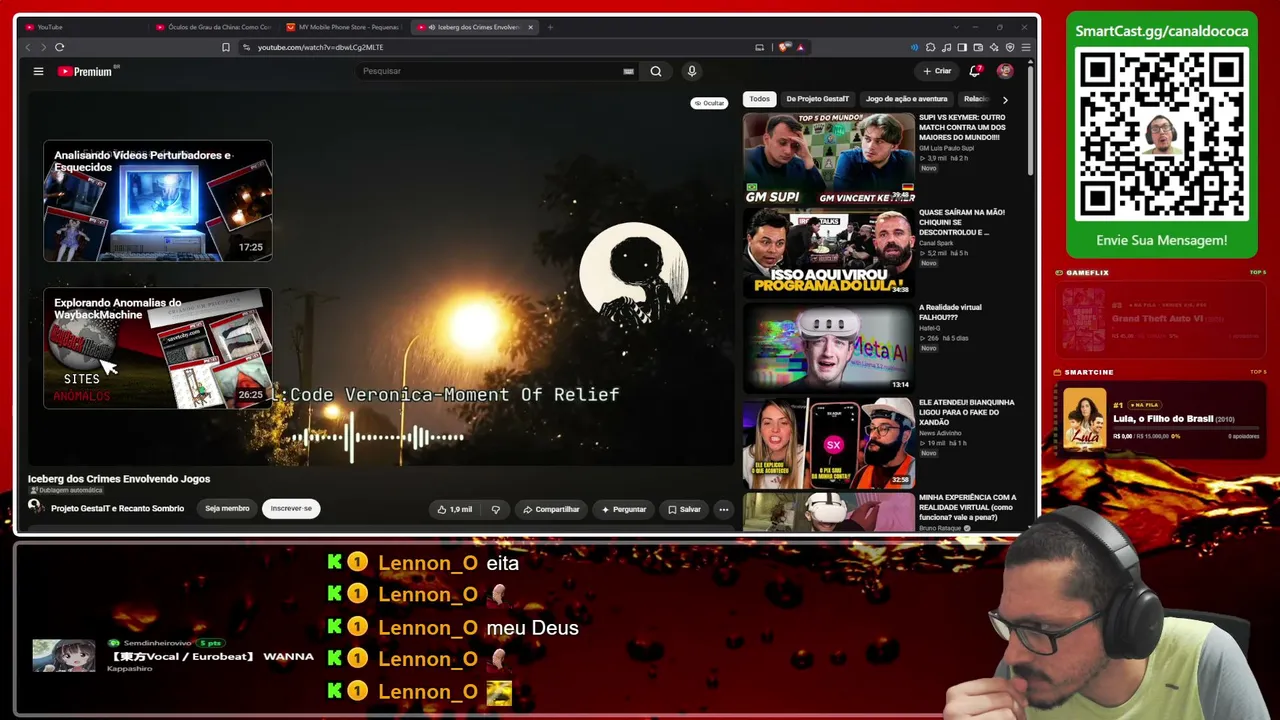Image resolution: width=1280 pixels, height=720 pixels.
Task: Select the Todos filter chip
Action: pyautogui.click(x=760, y=99)
